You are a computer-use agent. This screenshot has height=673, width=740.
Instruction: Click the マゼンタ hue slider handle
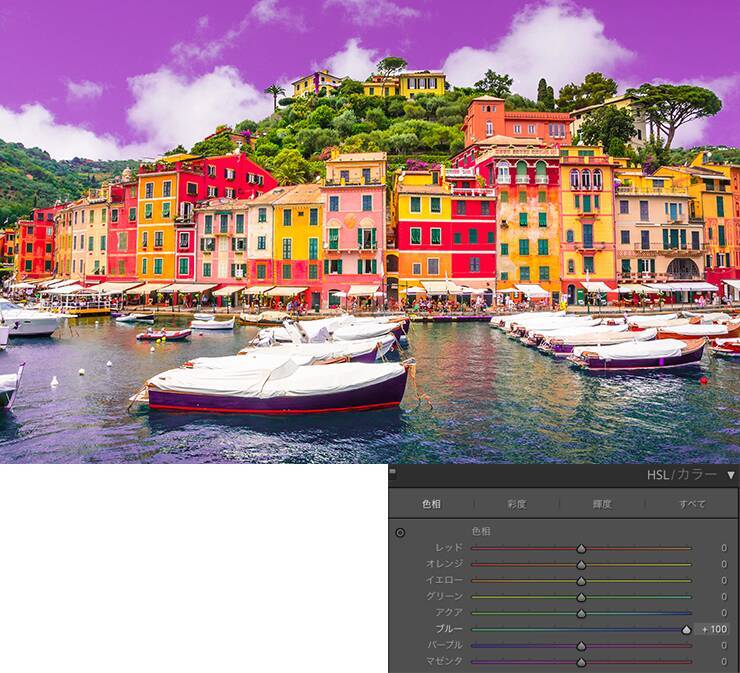pos(581,661)
